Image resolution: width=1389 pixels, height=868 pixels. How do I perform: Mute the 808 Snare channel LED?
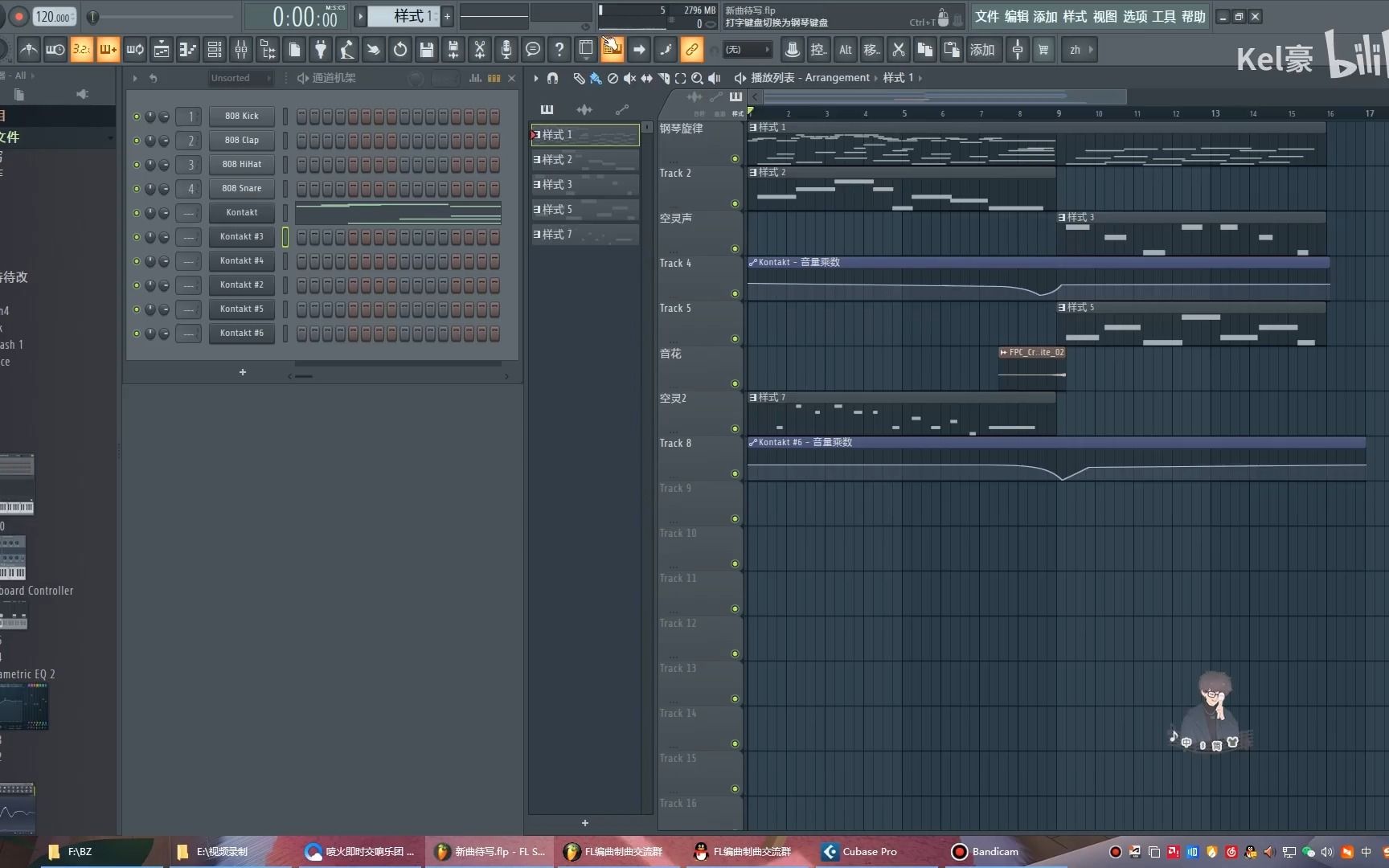137,189
